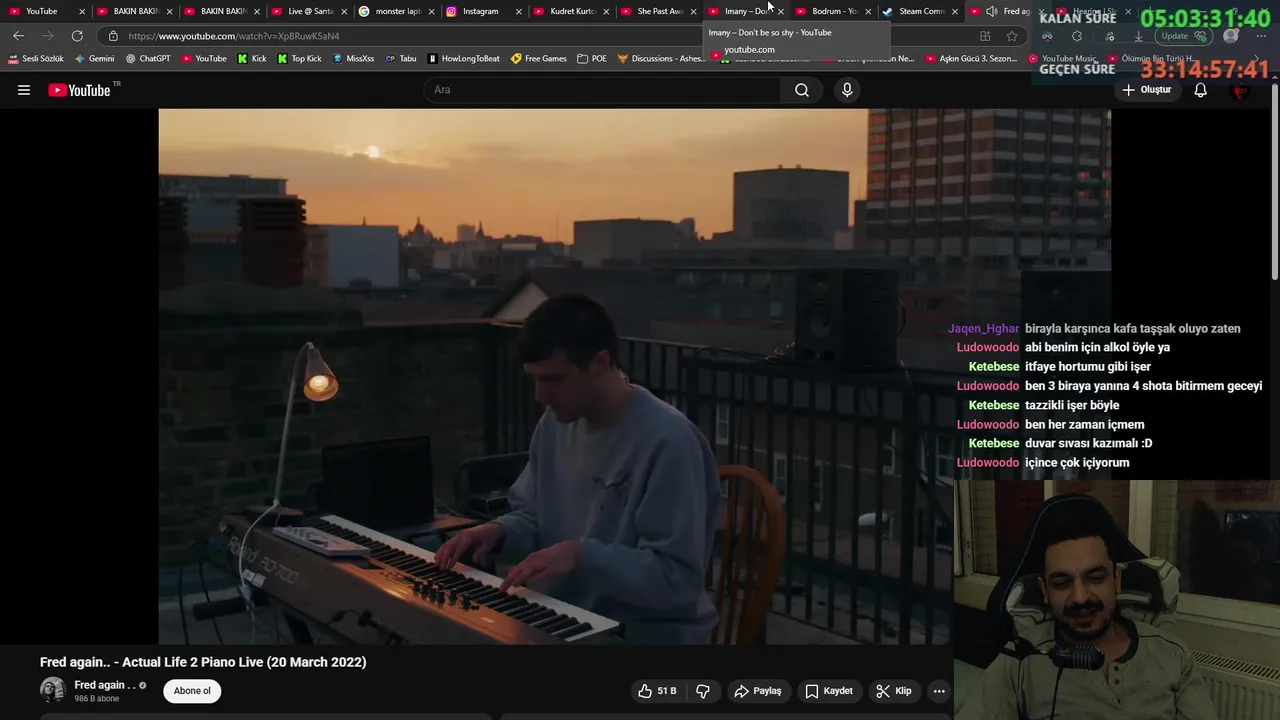The height and width of the screenshot is (720, 1280).
Task: Close the monster laptop Google tab
Action: pyautogui.click(x=431, y=11)
